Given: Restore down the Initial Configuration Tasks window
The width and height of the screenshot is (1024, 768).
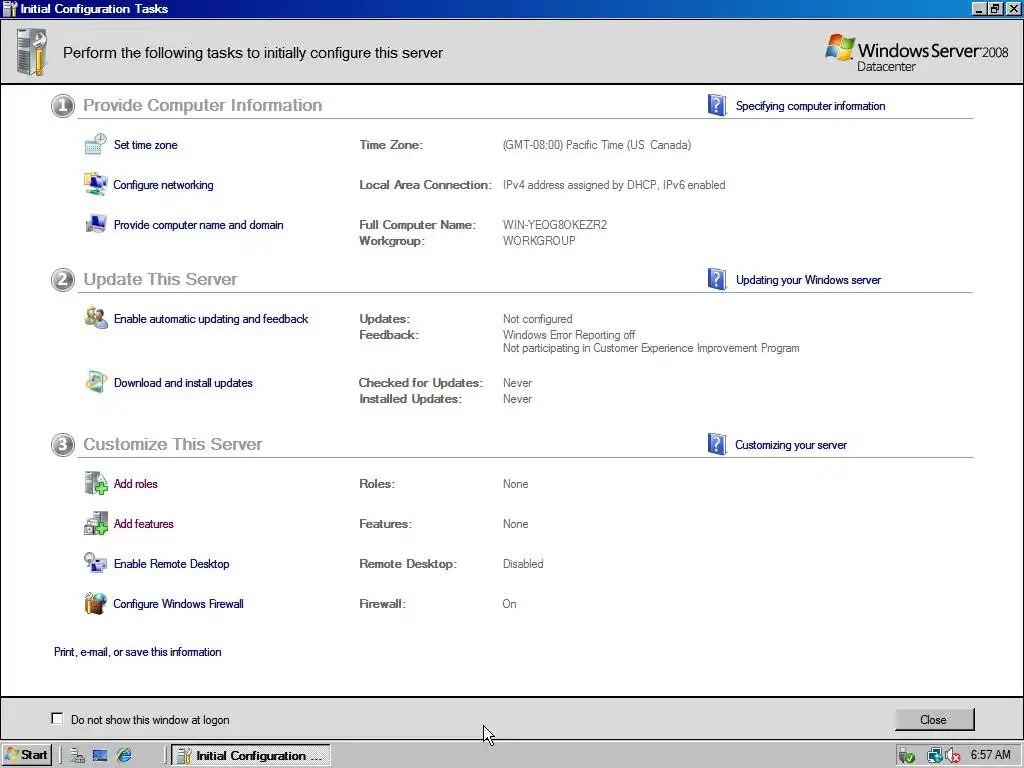Looking at the screenshot, I should tap(995, 8).
